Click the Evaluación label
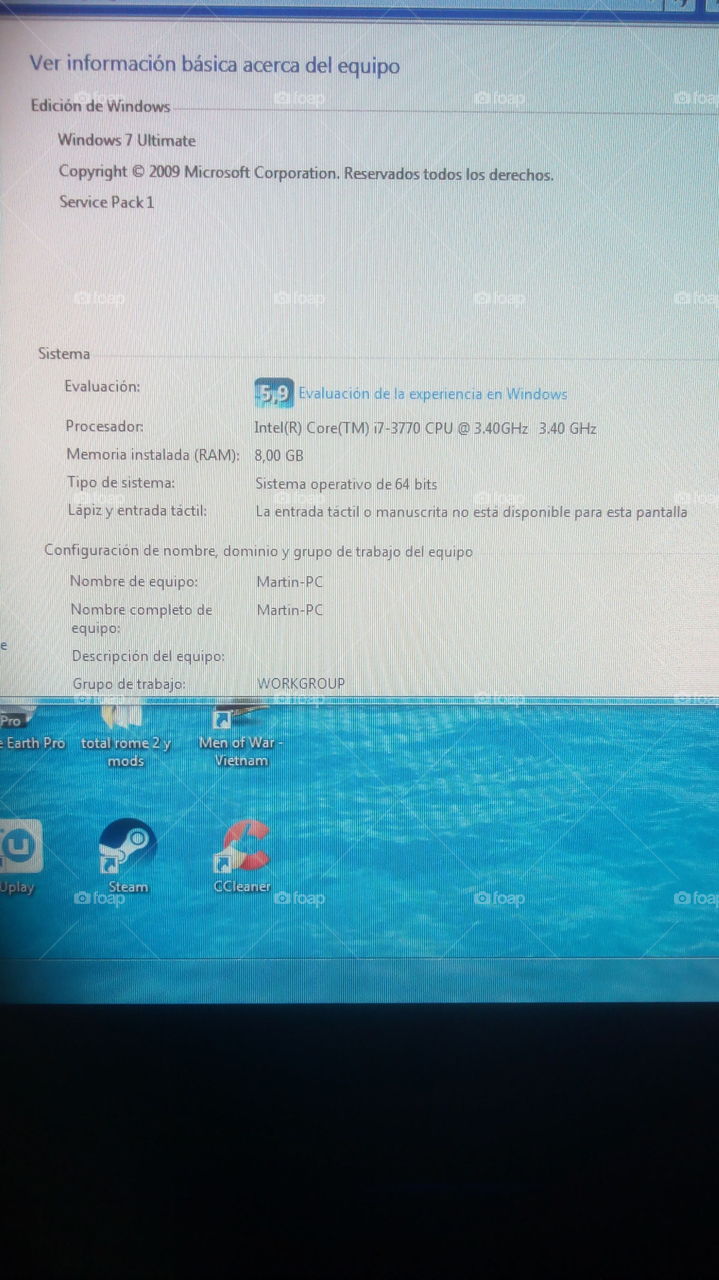Viewport: 719px width, 1280px height. click(x=102, y=386)
